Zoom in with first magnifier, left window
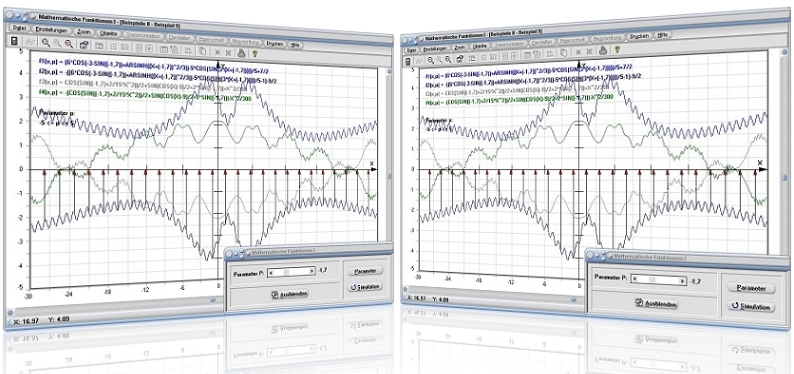 pos(46,43)
